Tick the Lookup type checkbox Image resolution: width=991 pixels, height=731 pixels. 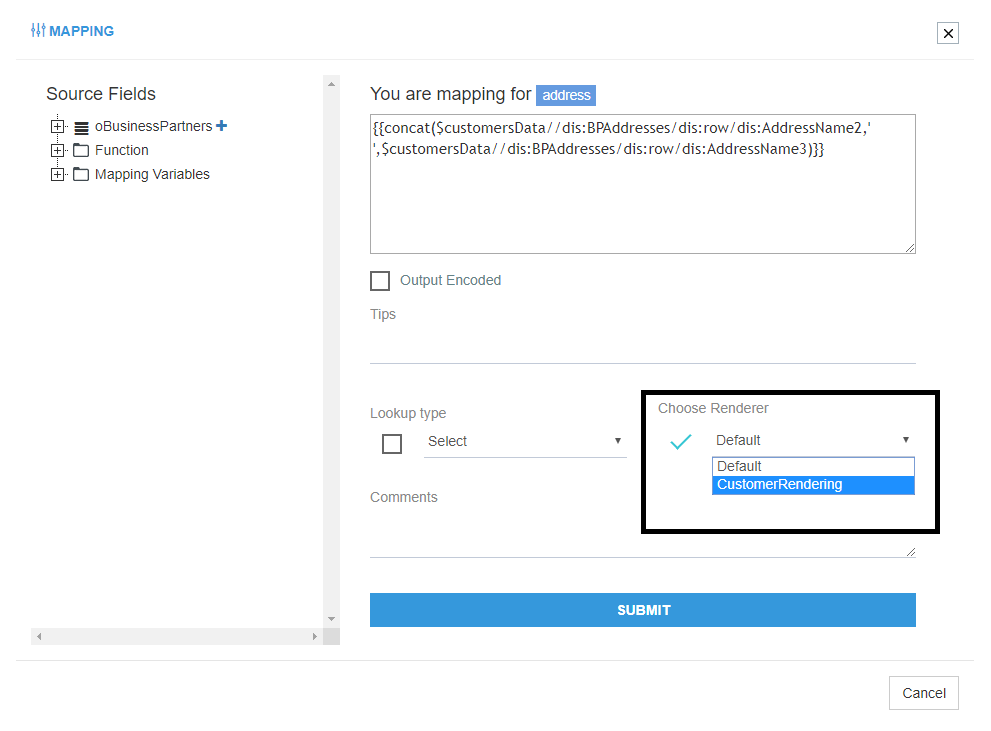point(392,443)
